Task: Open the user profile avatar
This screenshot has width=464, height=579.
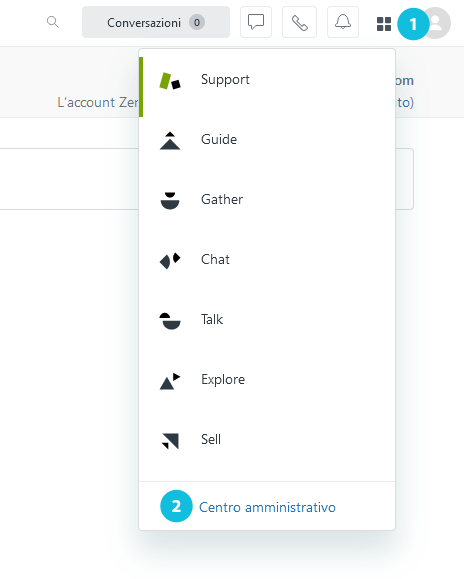Action: pyautogui.click(x=436, y=23)
